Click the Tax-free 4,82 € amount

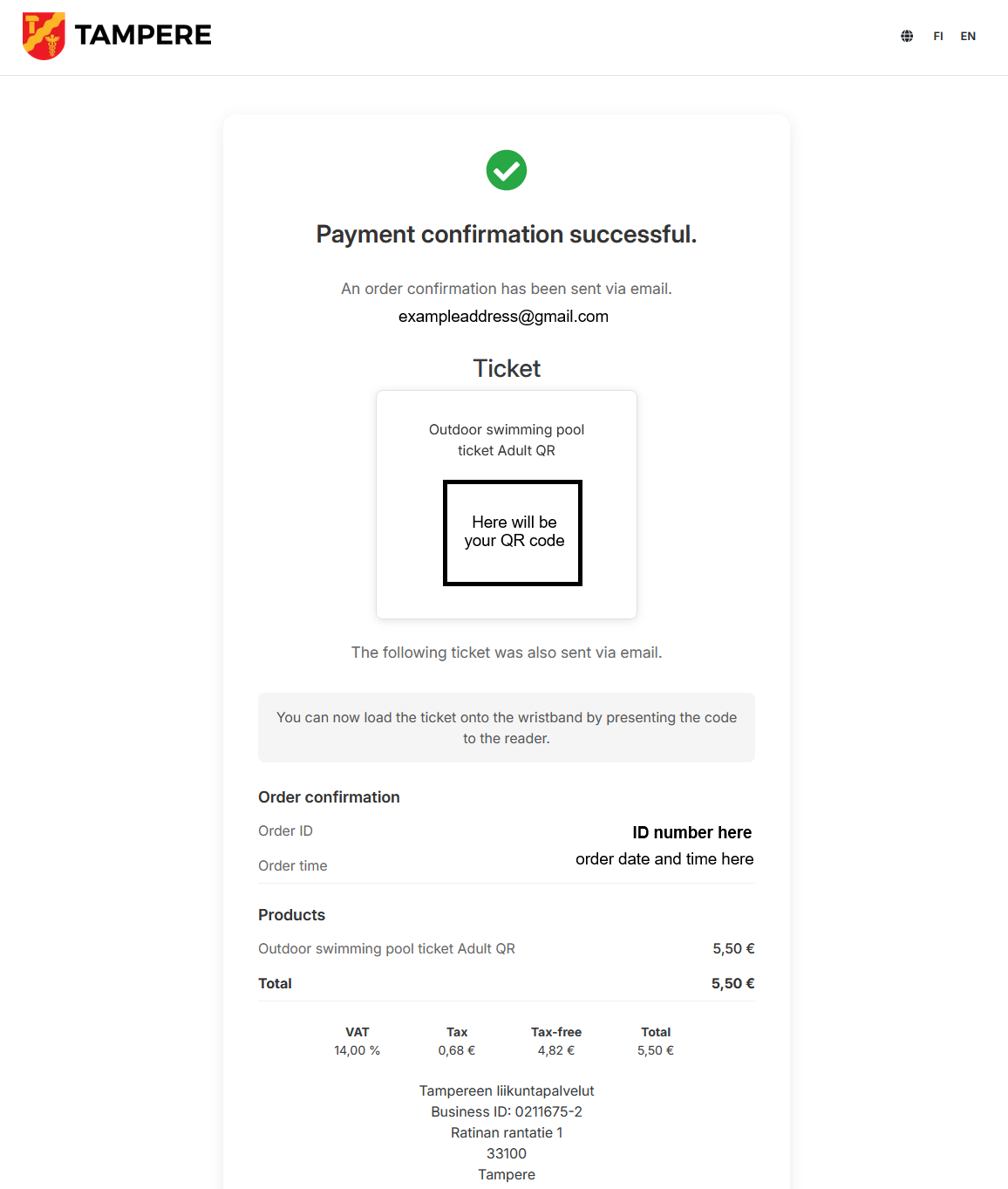pyautogui.click(x=556, y=1050)
